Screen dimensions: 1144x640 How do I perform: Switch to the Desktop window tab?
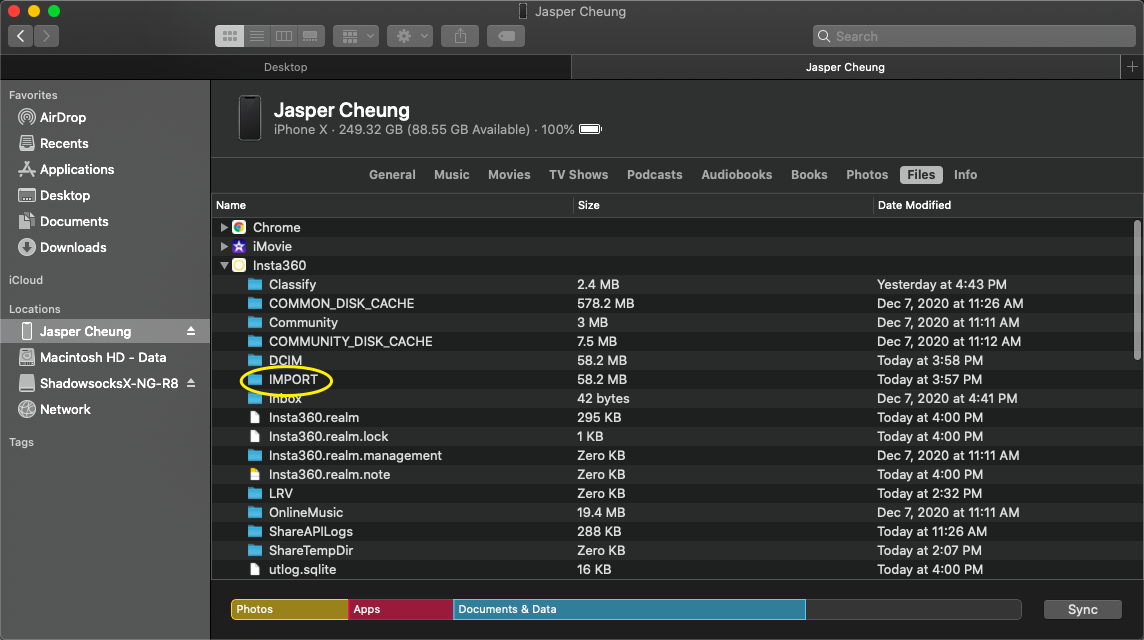tap(286, 67)
